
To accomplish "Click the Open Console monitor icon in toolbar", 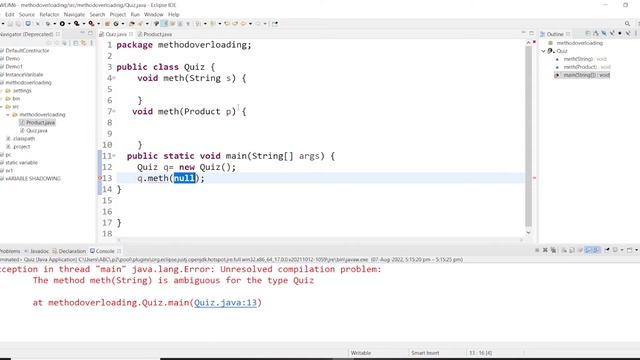I will (x=28, y=24).
